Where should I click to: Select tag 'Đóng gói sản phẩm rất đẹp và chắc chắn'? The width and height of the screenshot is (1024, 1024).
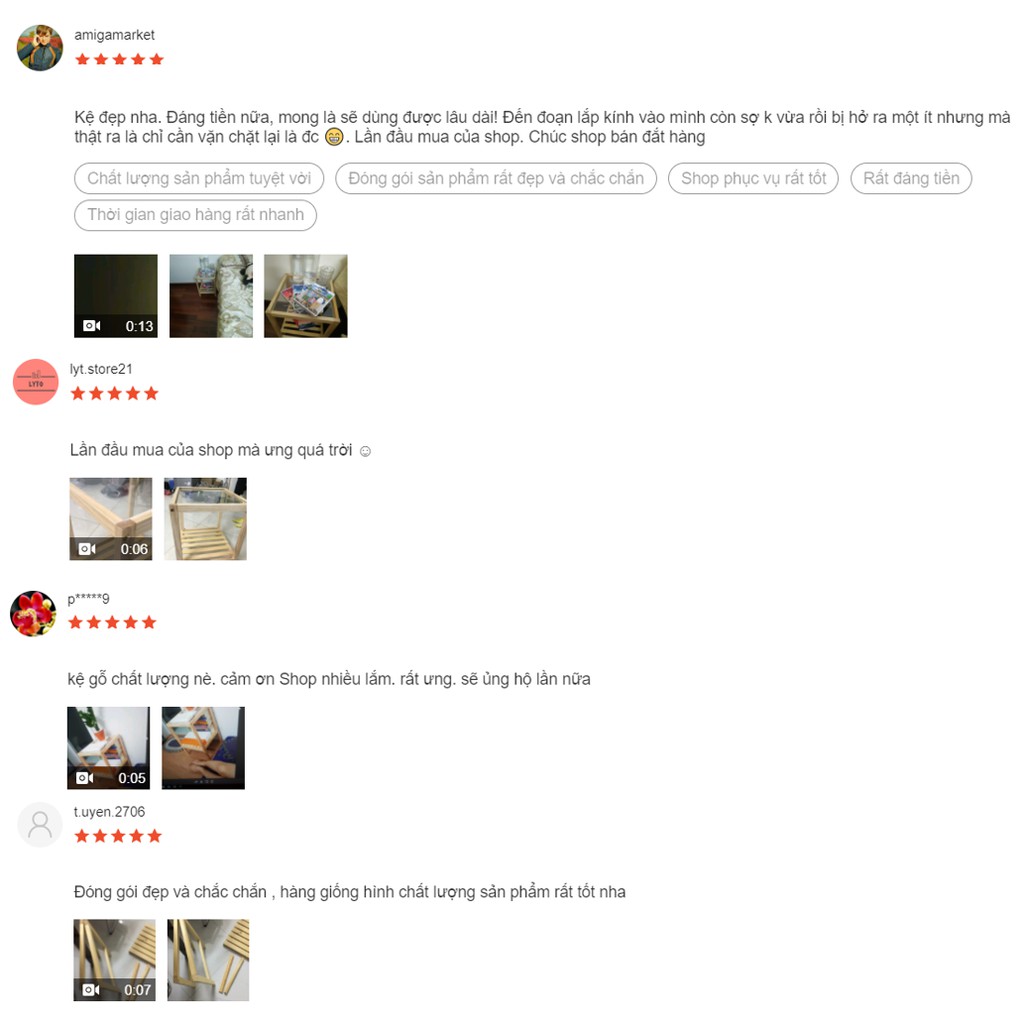(496, 178)
